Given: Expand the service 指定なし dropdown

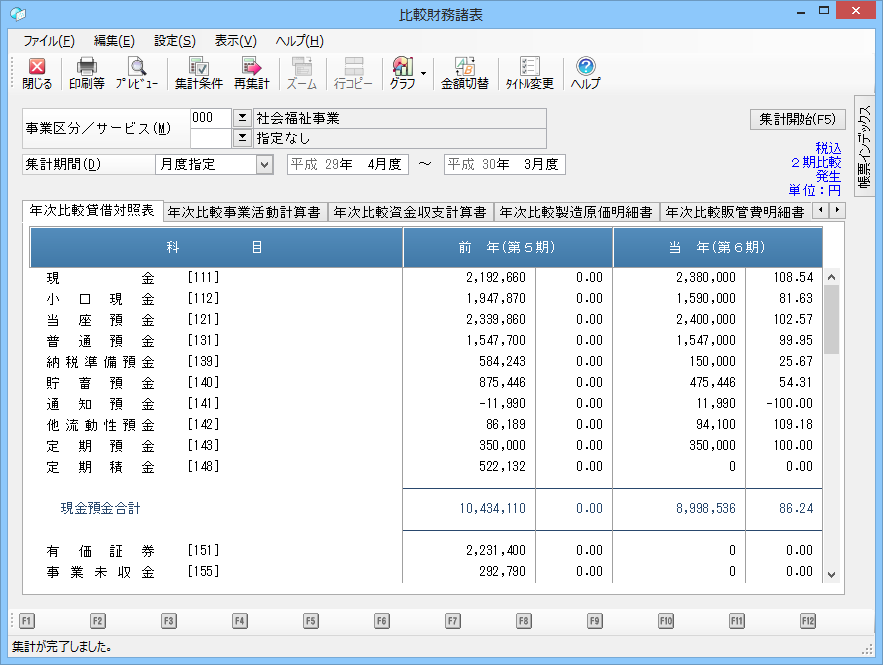Looking at the screenshot, I should [241, 138].
